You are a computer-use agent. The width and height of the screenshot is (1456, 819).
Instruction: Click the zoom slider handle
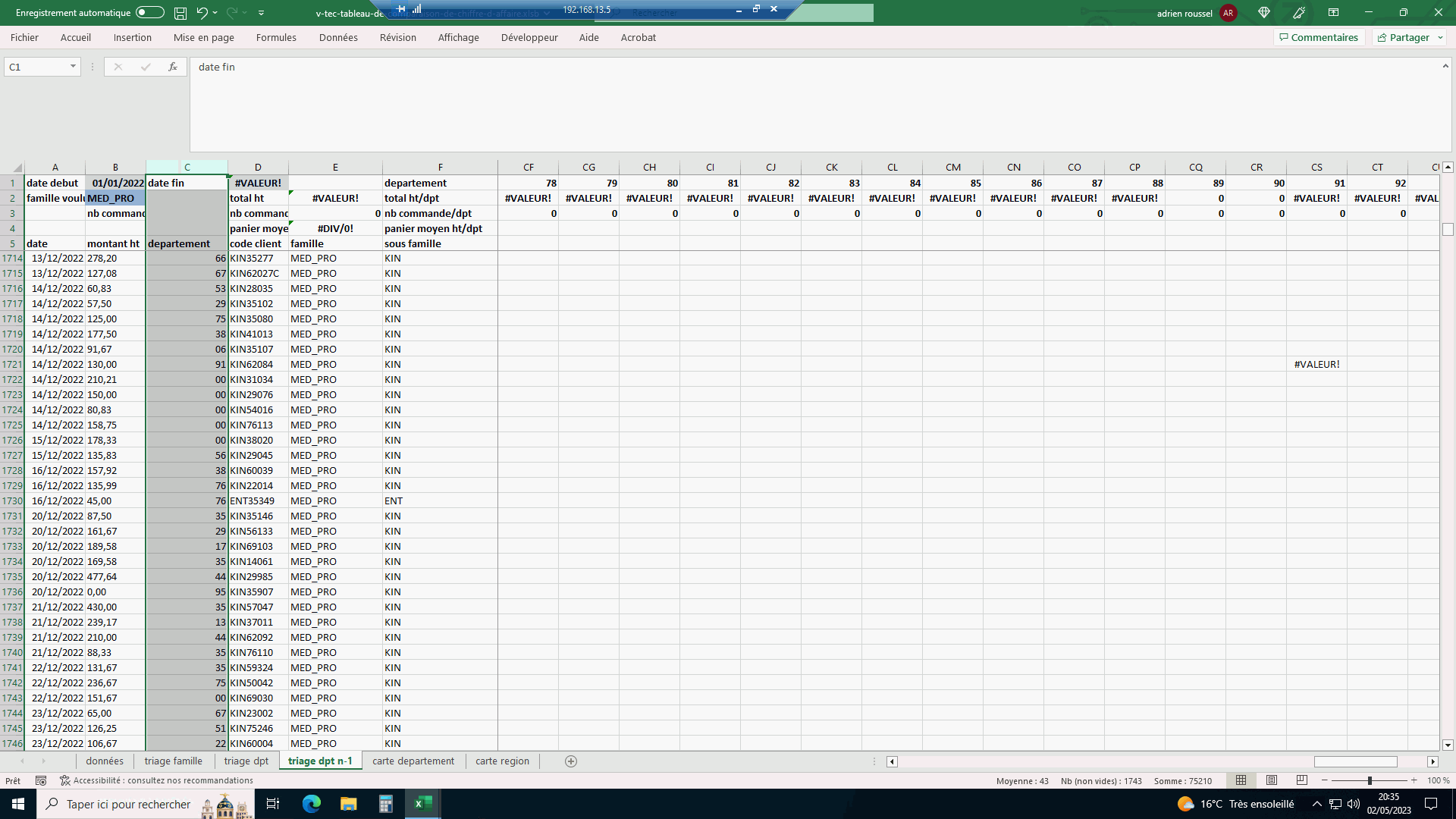tap(1370, 780)
